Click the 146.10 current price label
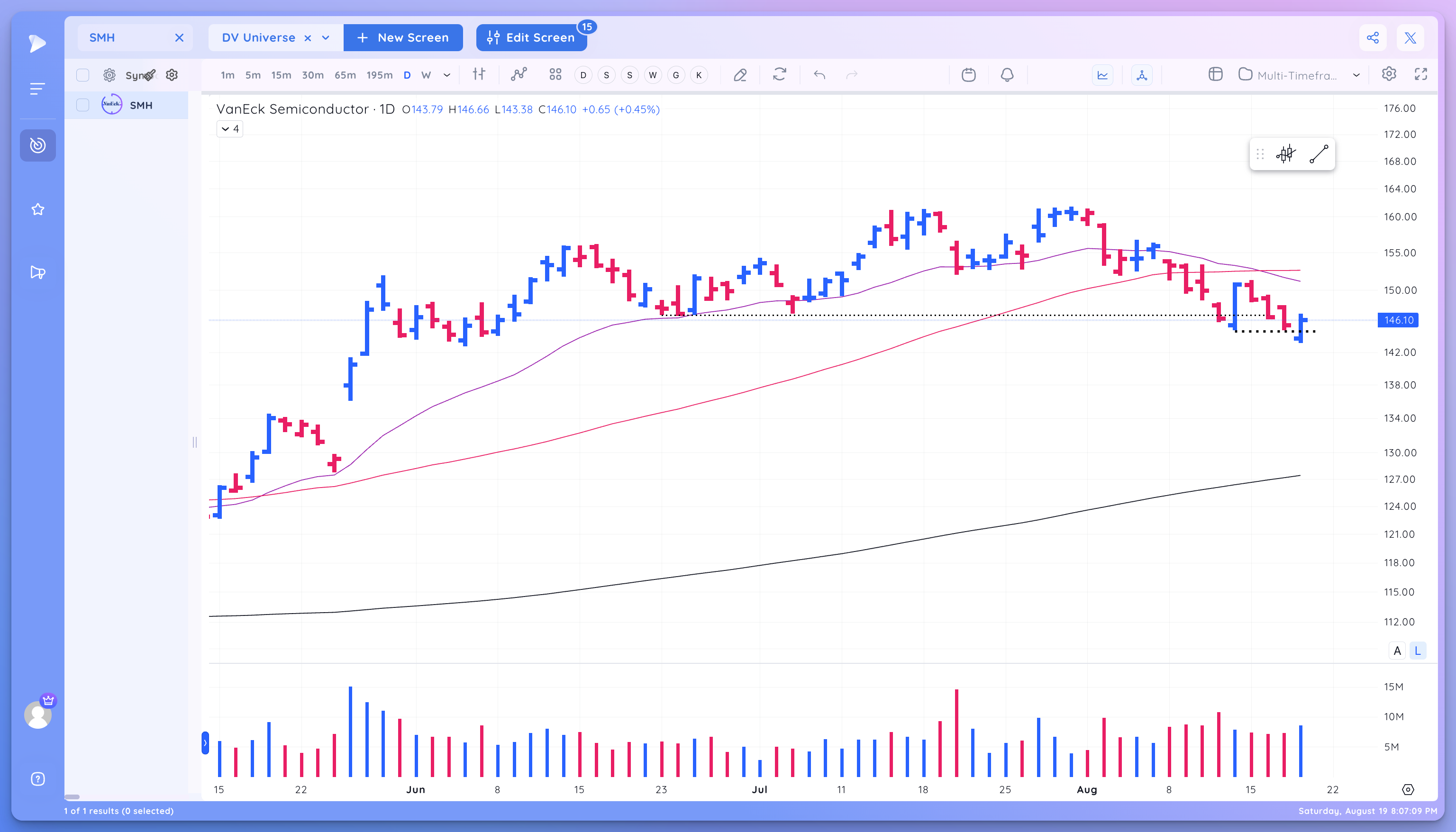1456x832 pixels. [1398, 320]
